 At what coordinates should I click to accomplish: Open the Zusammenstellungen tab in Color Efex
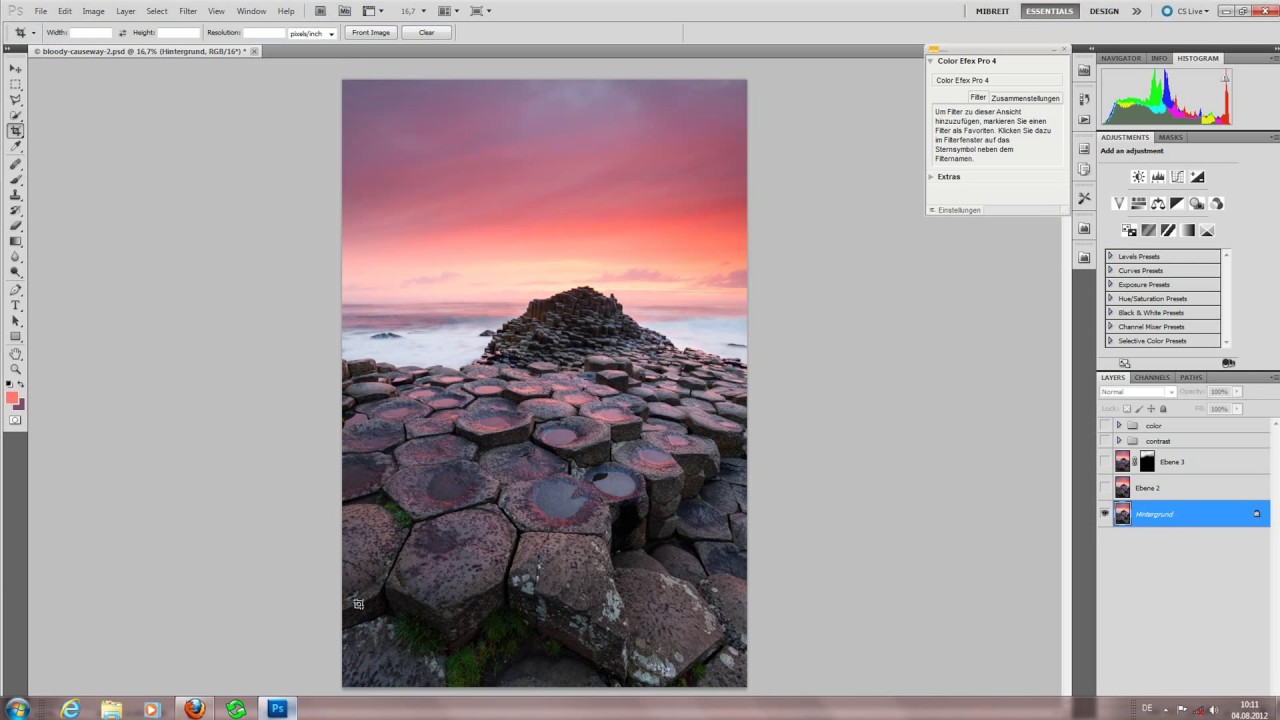click(1025, 98)
